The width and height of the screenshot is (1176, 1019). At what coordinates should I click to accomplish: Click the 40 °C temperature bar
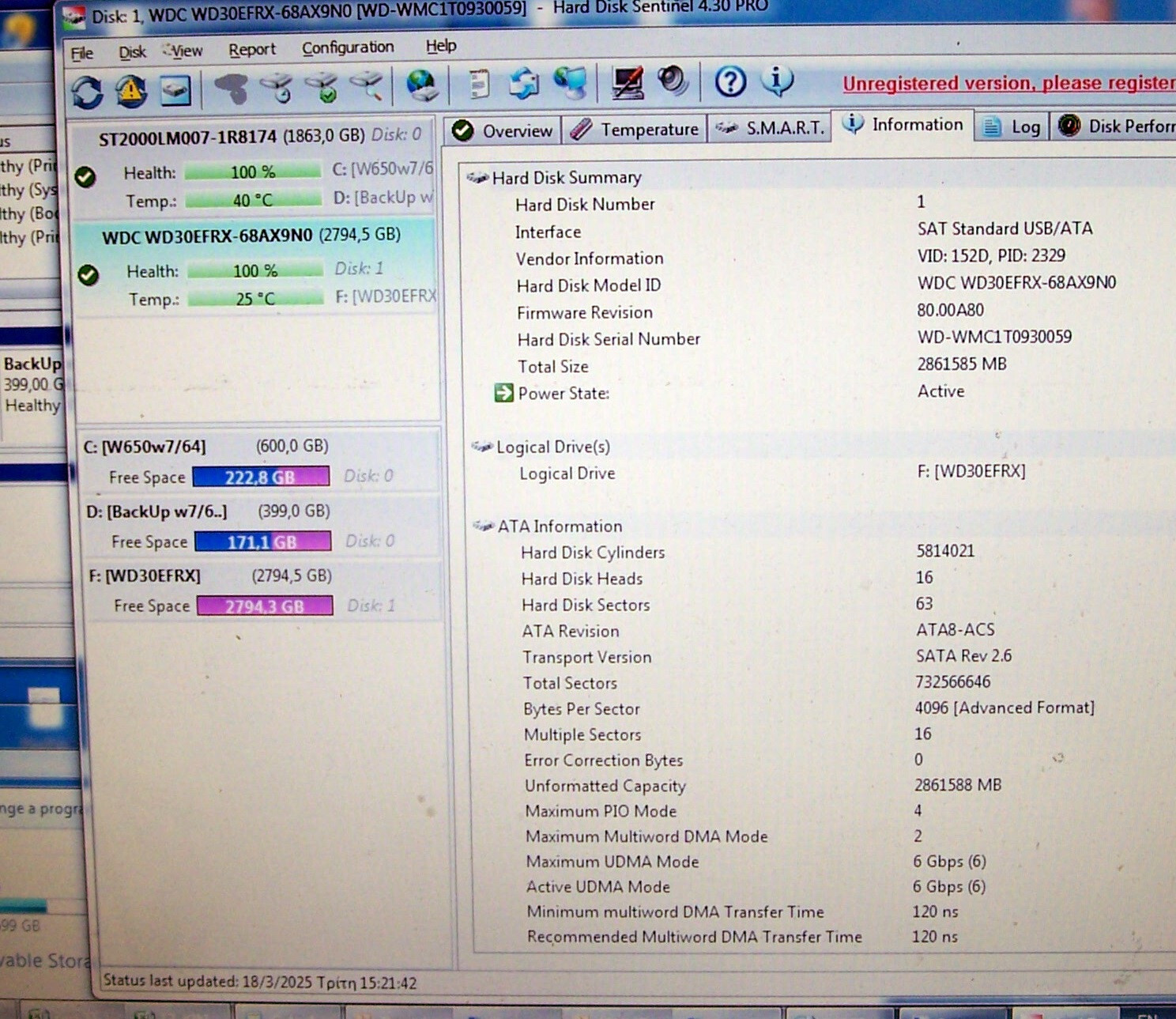tap(254, 200)
